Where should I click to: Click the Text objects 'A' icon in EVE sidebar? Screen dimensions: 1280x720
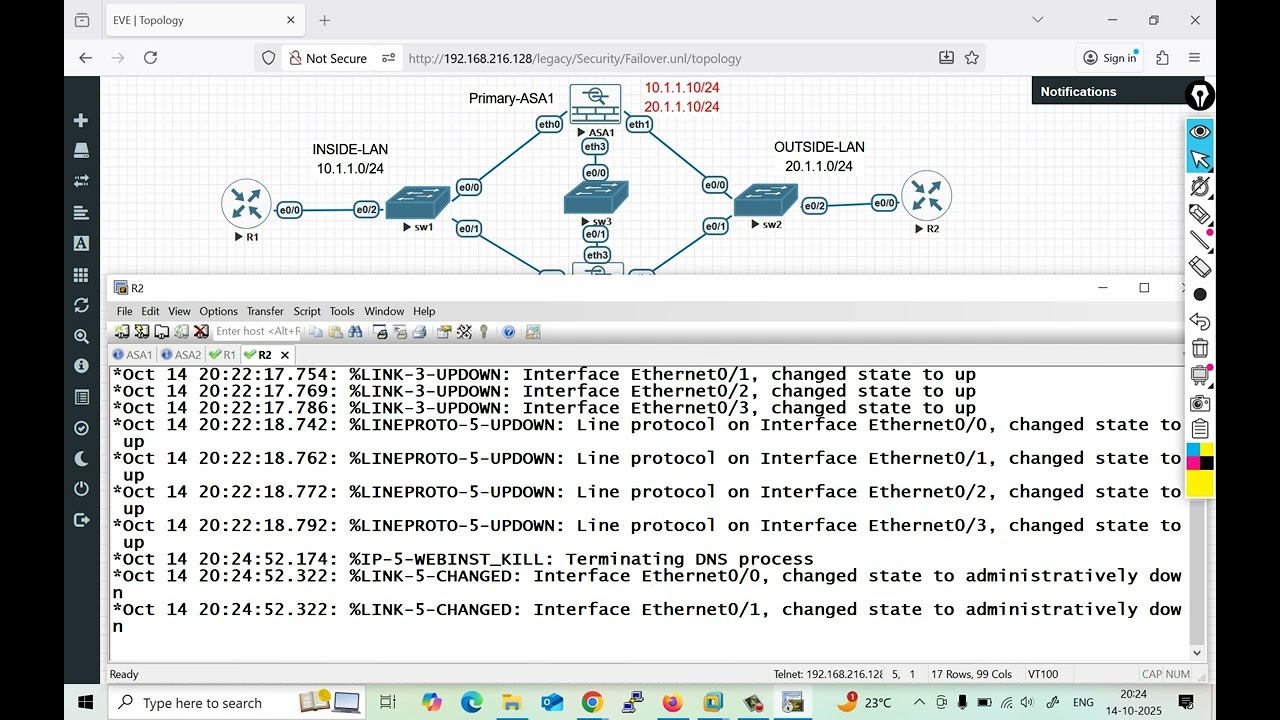coord(81,243)
